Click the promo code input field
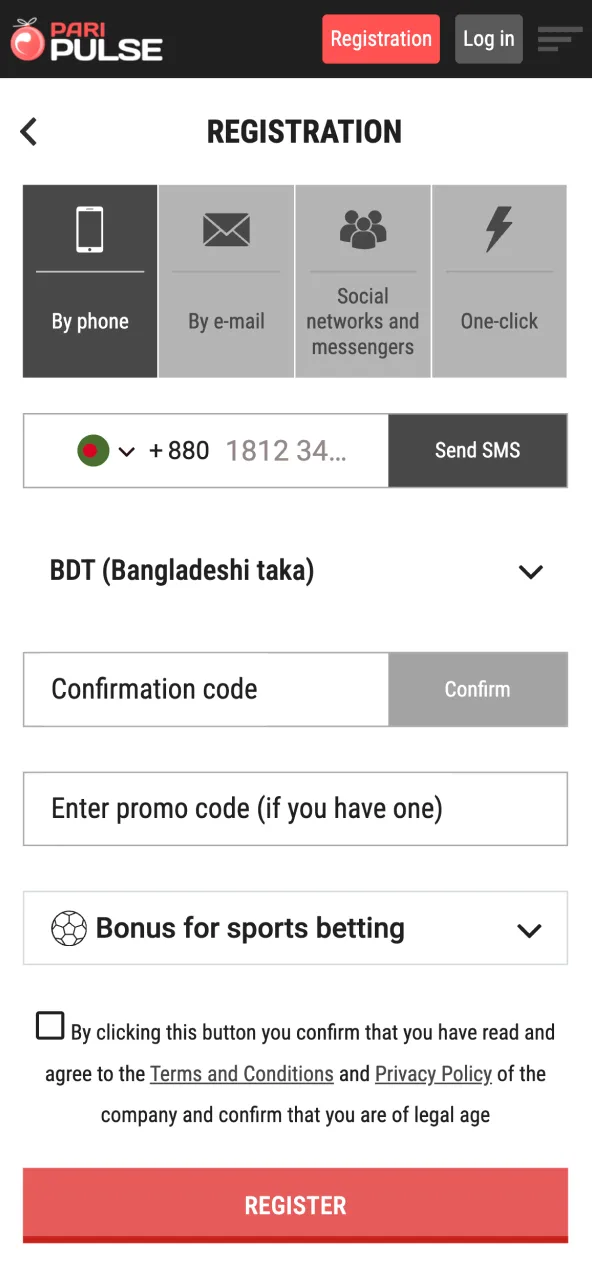This screenshot has height=1280, width=592. pyautogui.click(x=295, y=808)
